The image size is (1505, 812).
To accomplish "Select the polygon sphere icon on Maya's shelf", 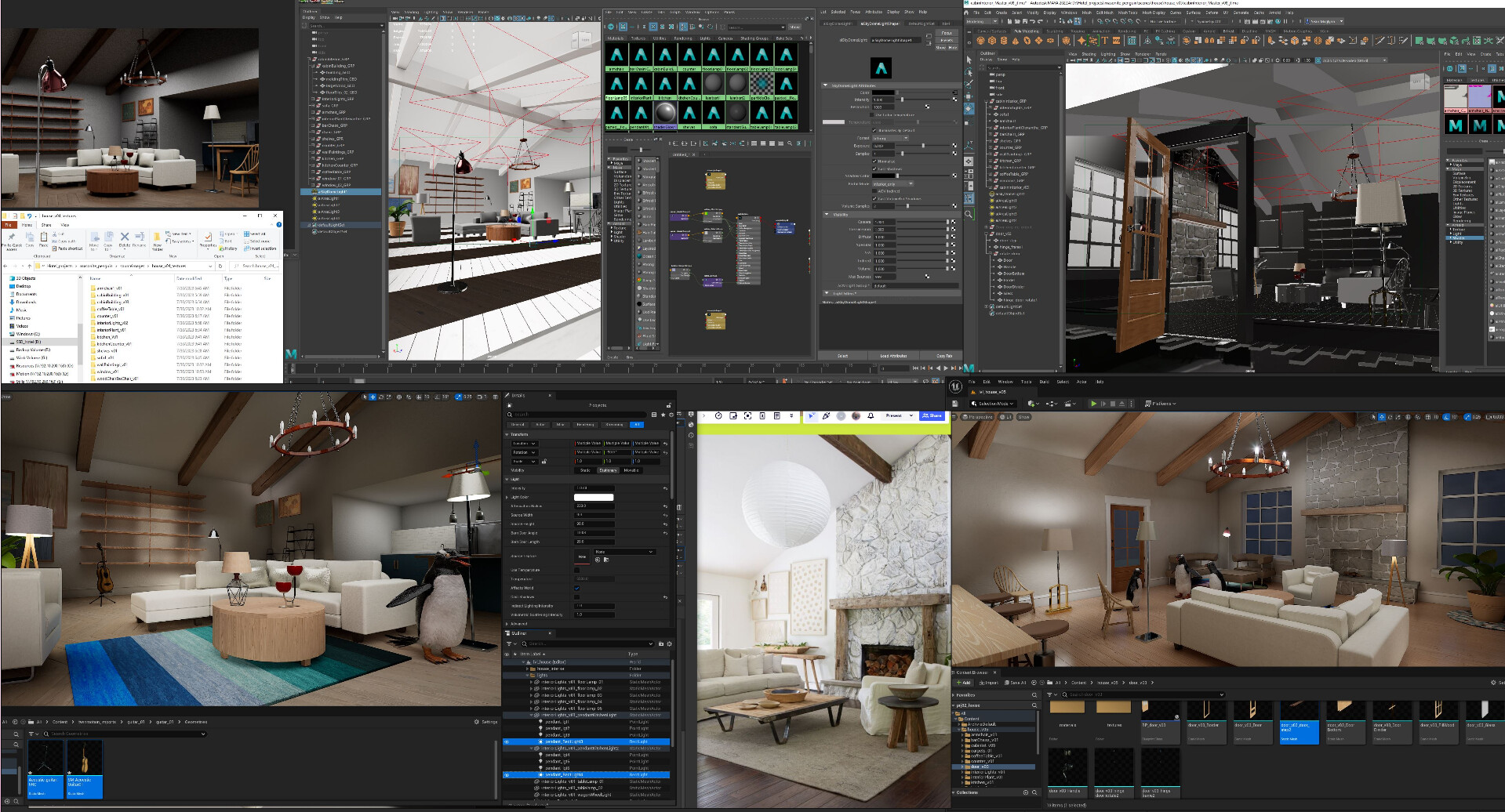I will (x=981, y=41).
